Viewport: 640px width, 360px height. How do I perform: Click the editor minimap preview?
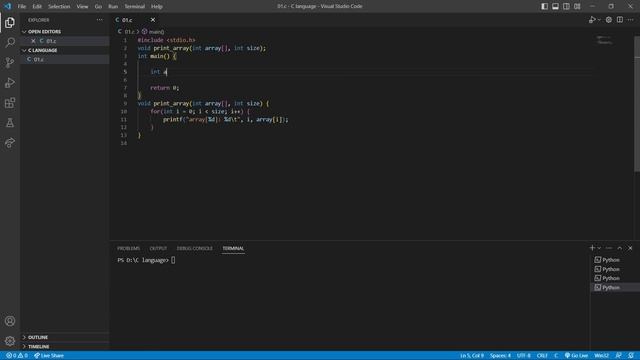pos(604,40)
